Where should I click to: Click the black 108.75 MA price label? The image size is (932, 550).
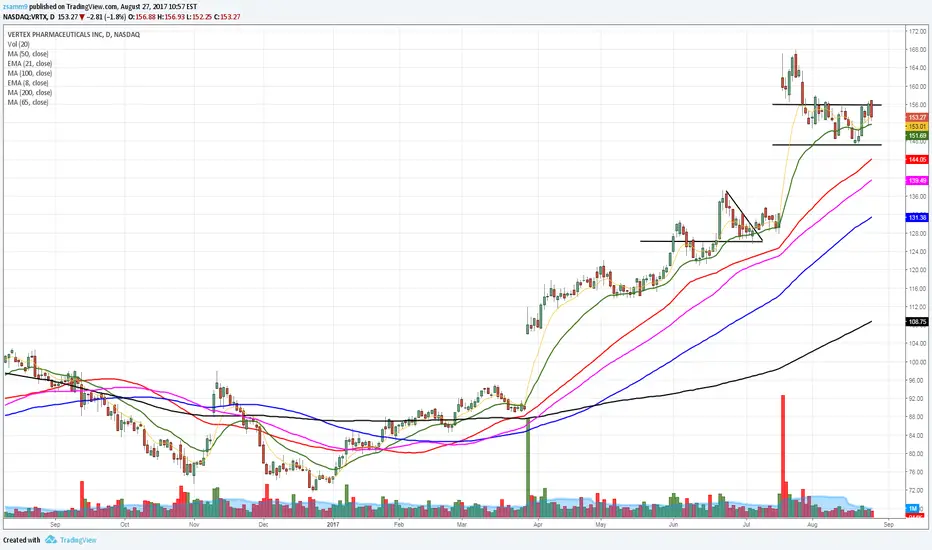pyautogui.click(x=917, y=322)
